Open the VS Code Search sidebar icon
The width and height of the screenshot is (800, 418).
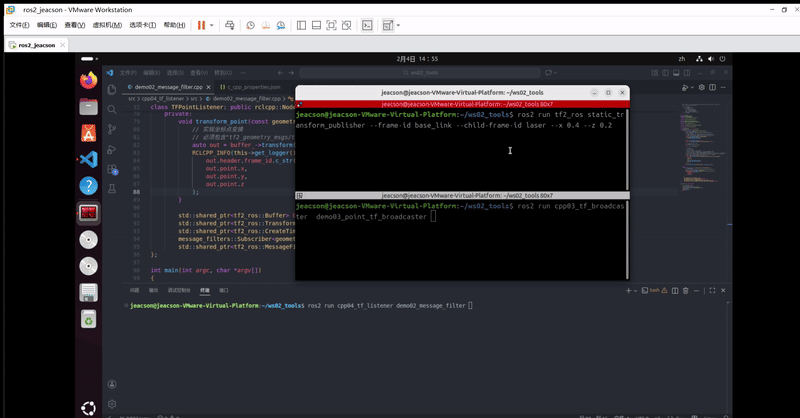[x=112, y=109]
